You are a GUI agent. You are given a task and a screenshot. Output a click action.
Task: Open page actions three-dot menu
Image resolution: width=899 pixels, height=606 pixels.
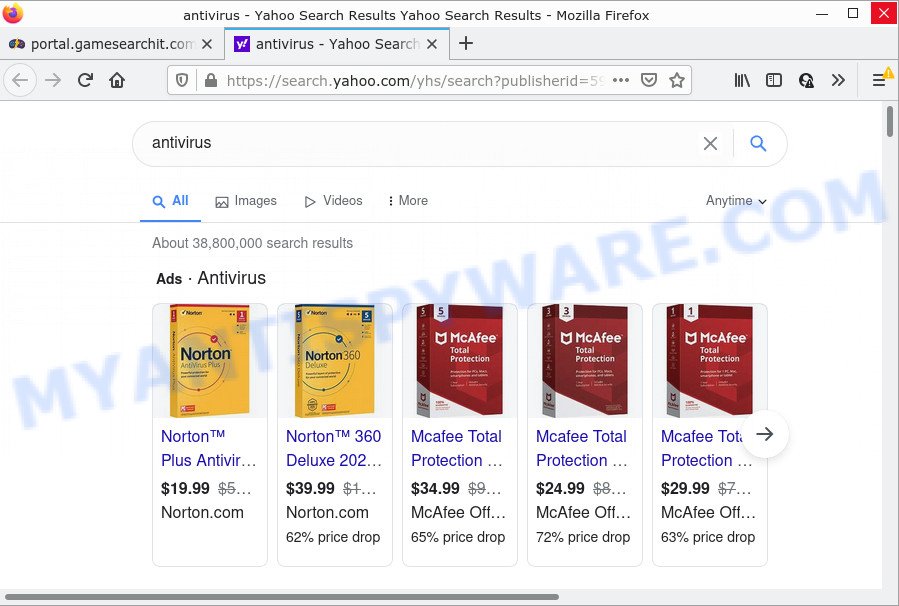[621, 80]
